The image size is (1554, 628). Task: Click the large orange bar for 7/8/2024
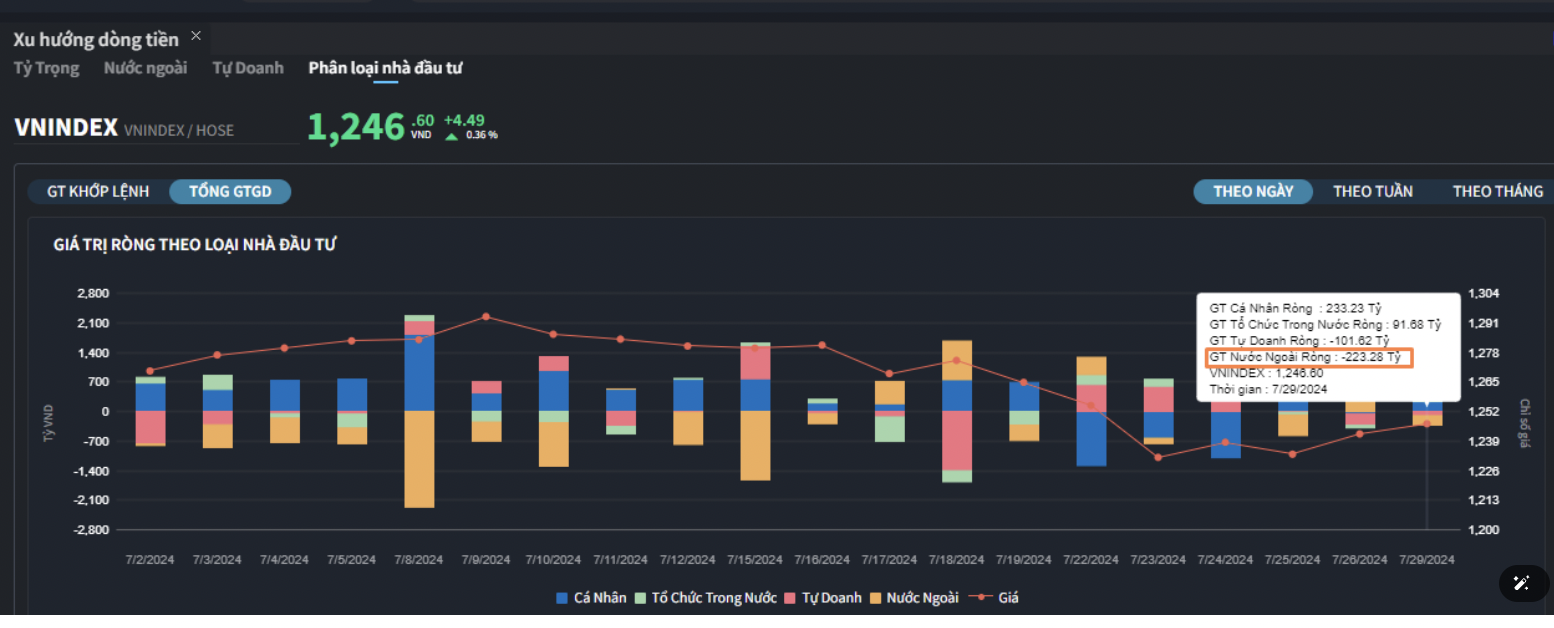(x=419, y=459)
